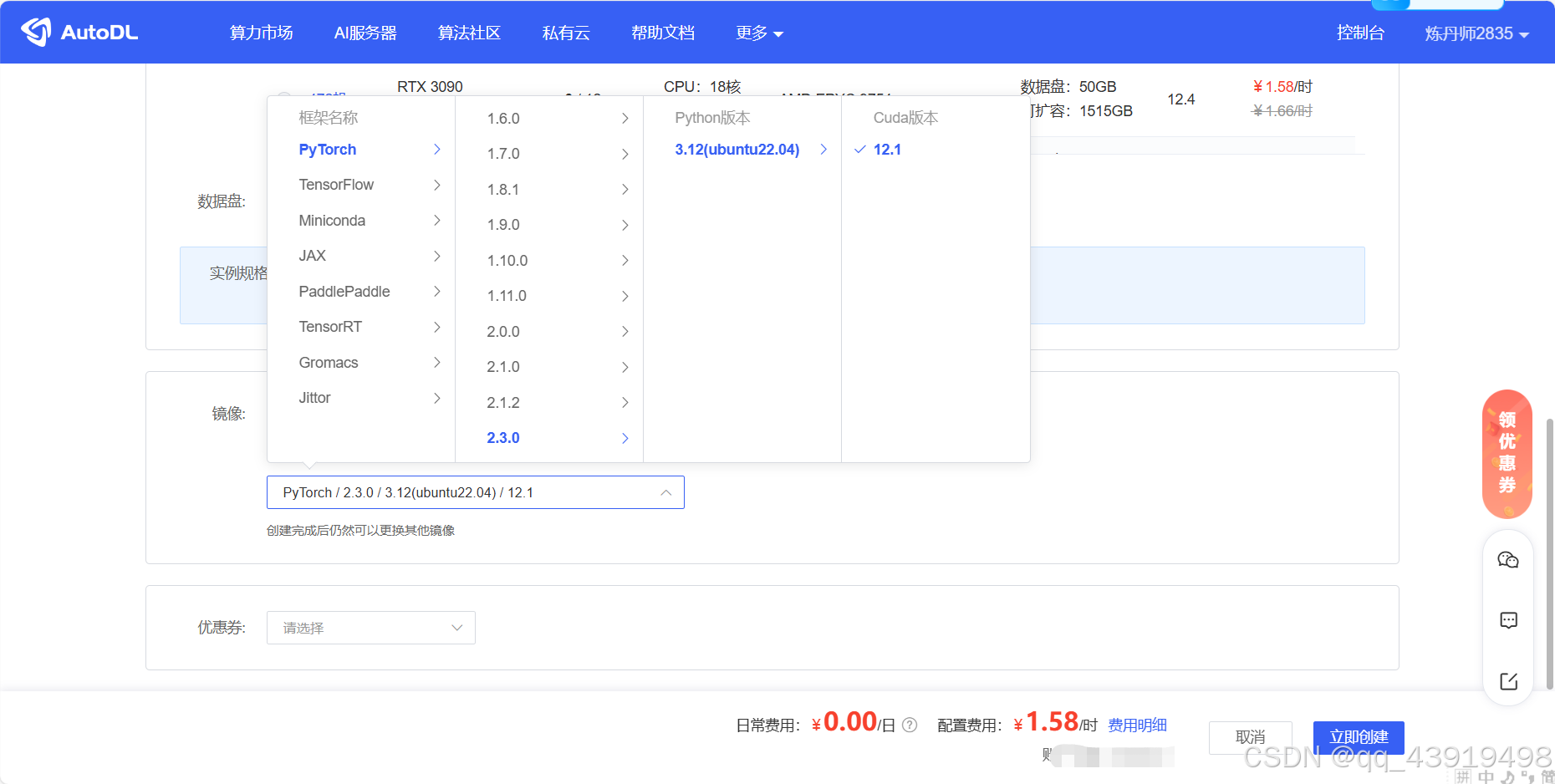Screen dimensions: 1555x784
Task: Open the chat message icon
Action: [1508, 620]
